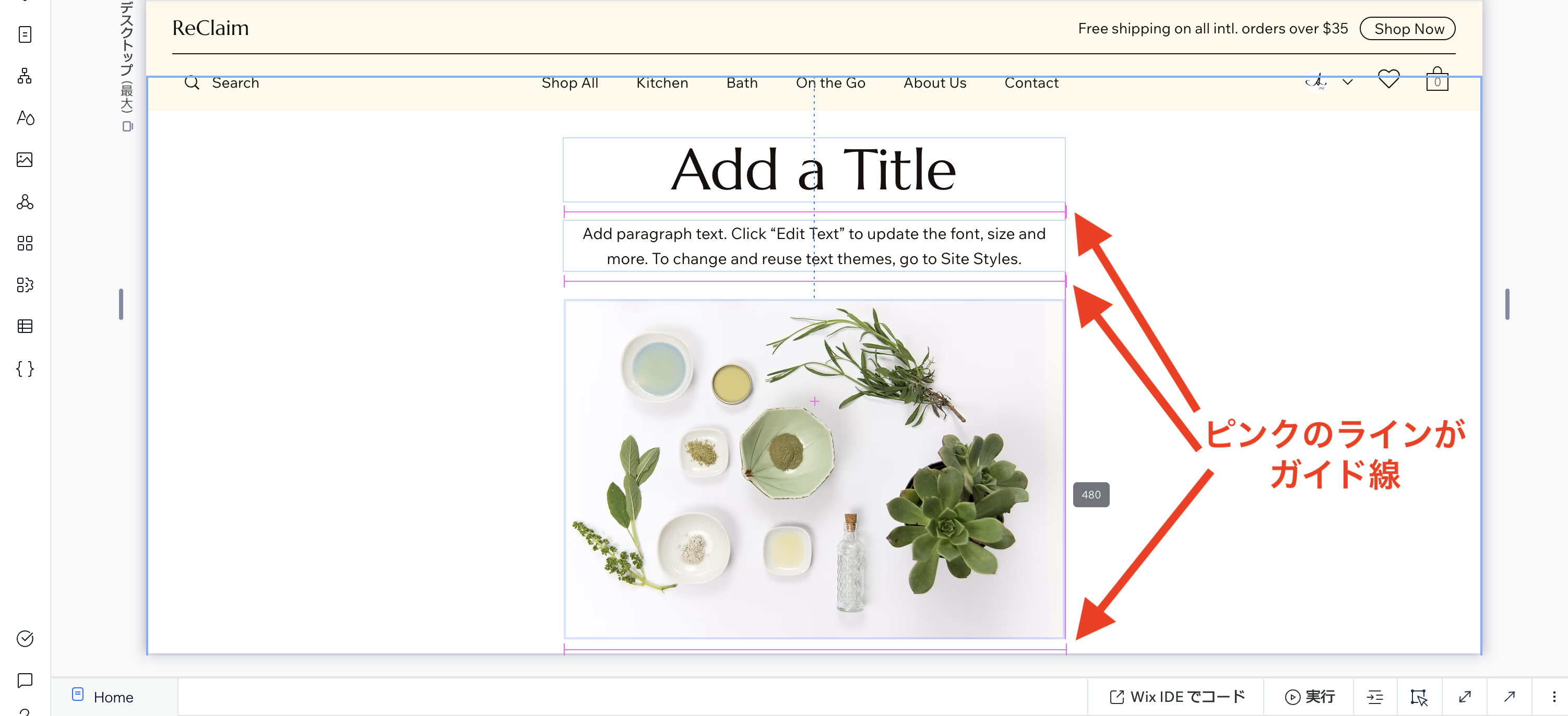Viewport: 1568px width, 716px height.
Task: Open the comments speech bubble icon
Action: pyautogui.click(x=25, y=680)
